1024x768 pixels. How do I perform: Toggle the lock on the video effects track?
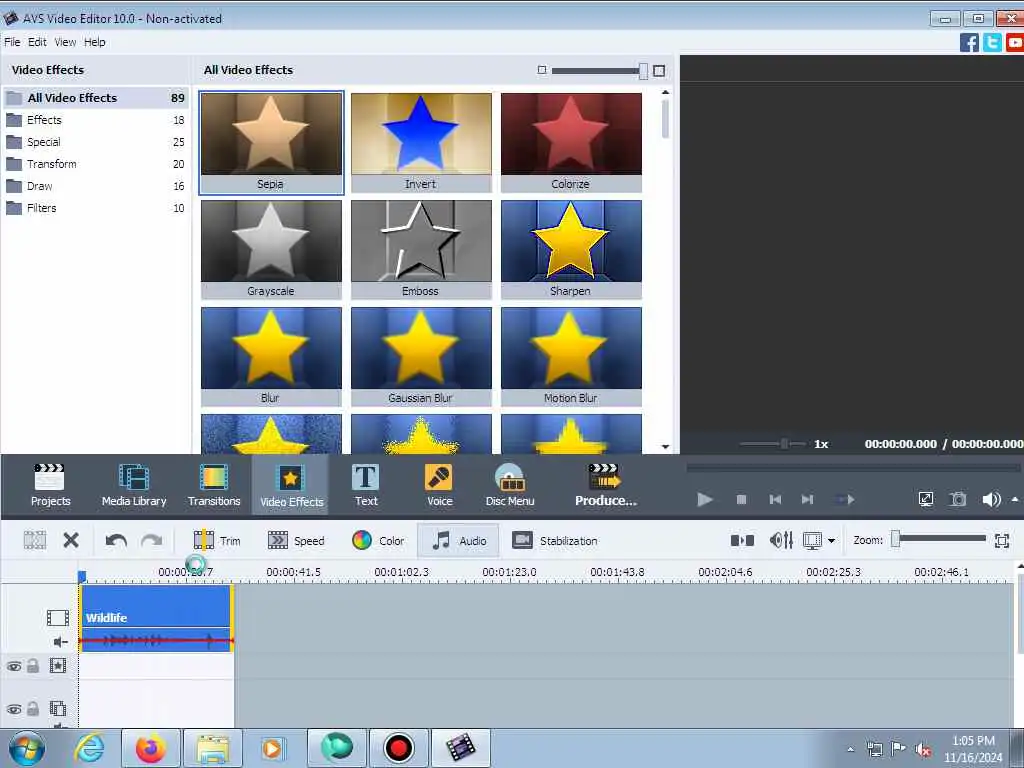click(x=33, y=666)
